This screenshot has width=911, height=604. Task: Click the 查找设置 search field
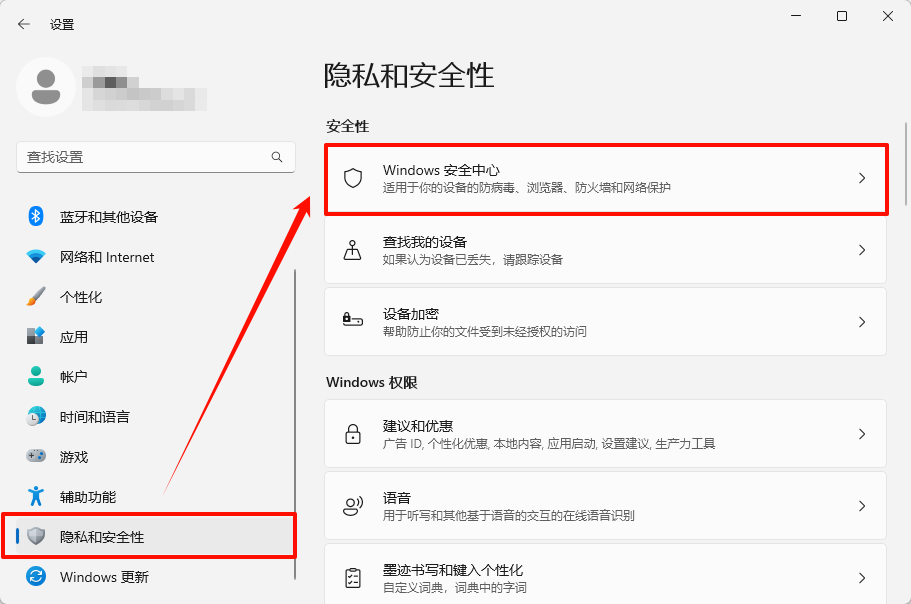pyautogui.click(x=156, y=157)
